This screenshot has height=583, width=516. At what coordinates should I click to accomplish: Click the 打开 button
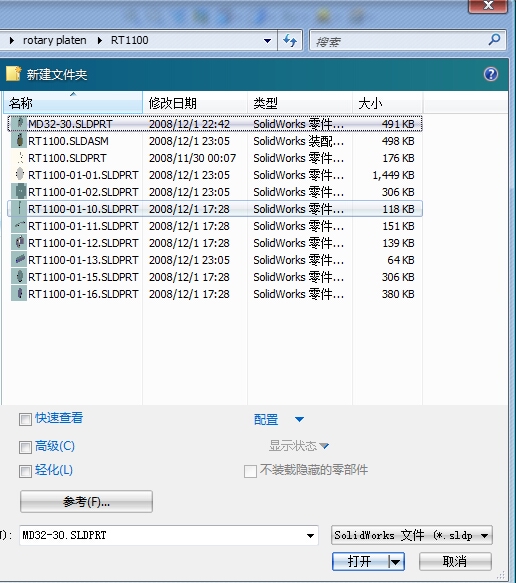[x=360, y=562]
